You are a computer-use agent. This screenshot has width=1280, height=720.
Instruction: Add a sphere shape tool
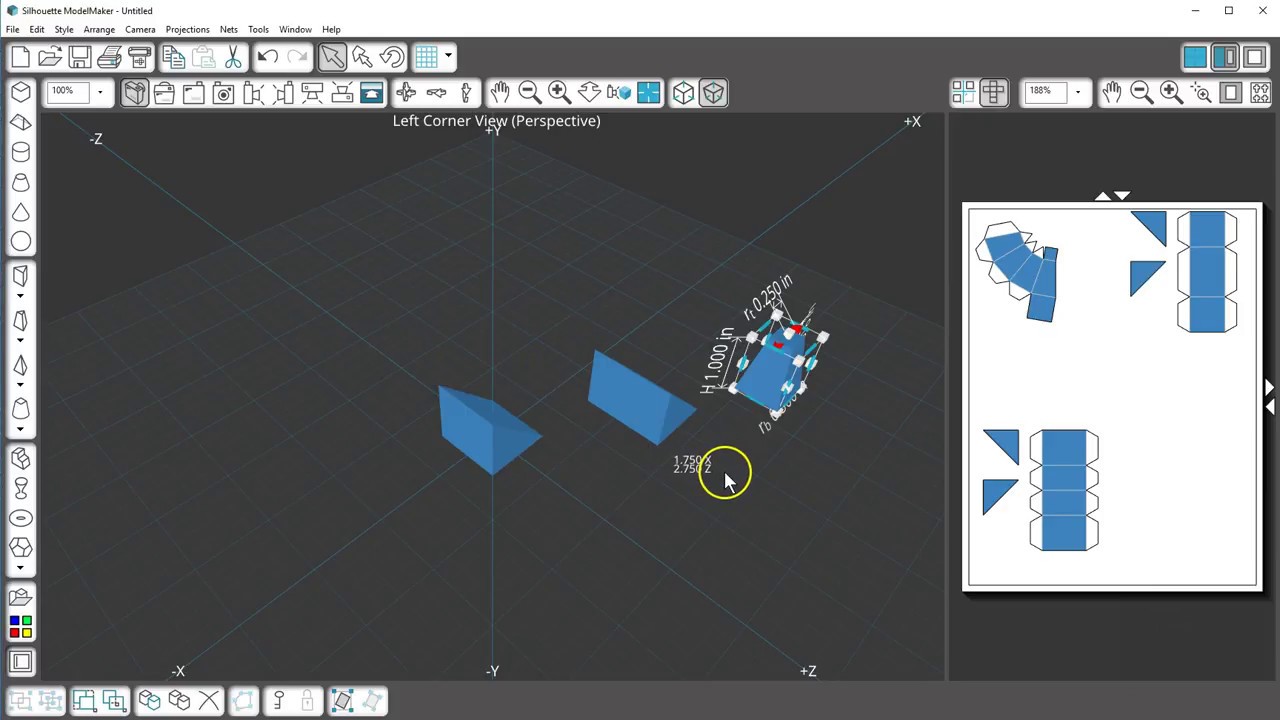coord(21,242)
